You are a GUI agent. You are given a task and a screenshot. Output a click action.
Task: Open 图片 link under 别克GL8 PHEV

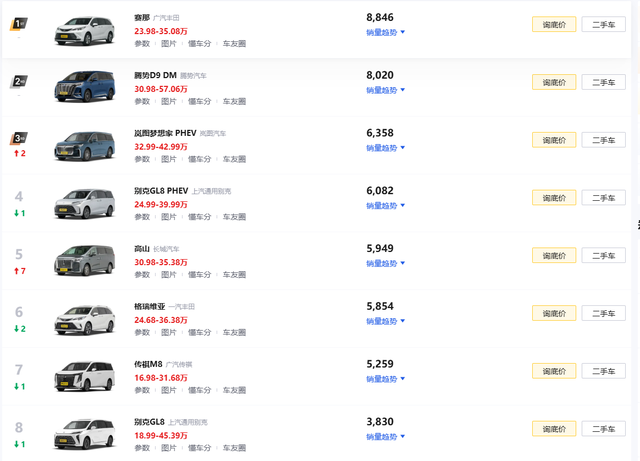[x=169, y=217]
